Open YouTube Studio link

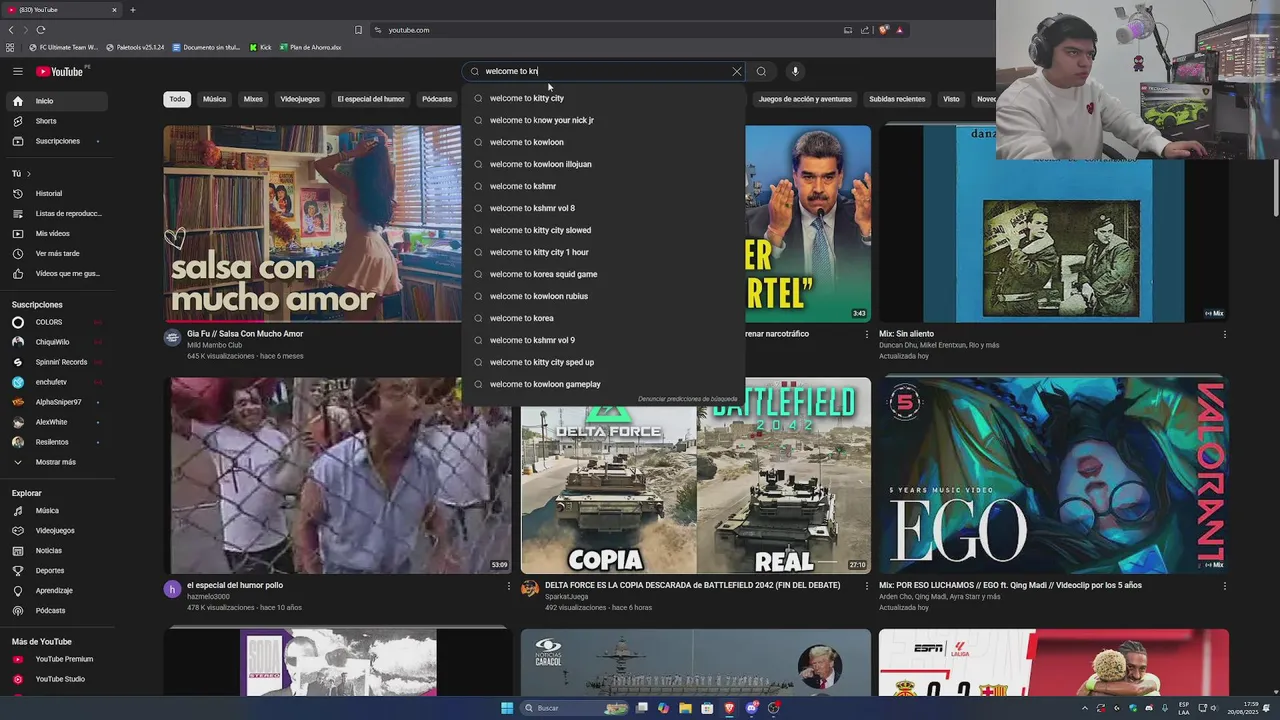pos(57,679)
